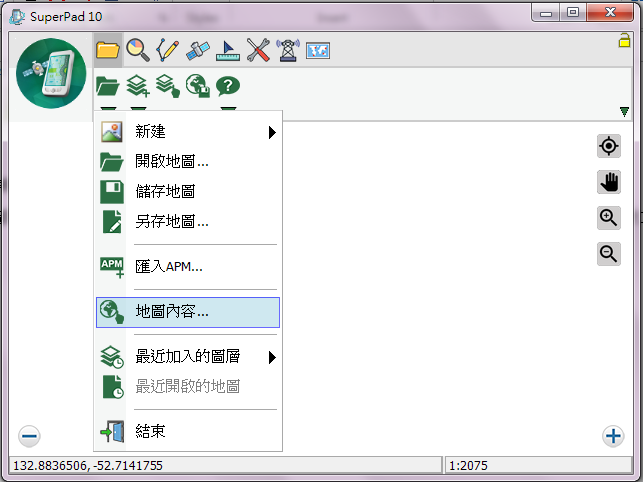
Task: Select the highlighted 地圖內容... item
Action: [188, 312]
